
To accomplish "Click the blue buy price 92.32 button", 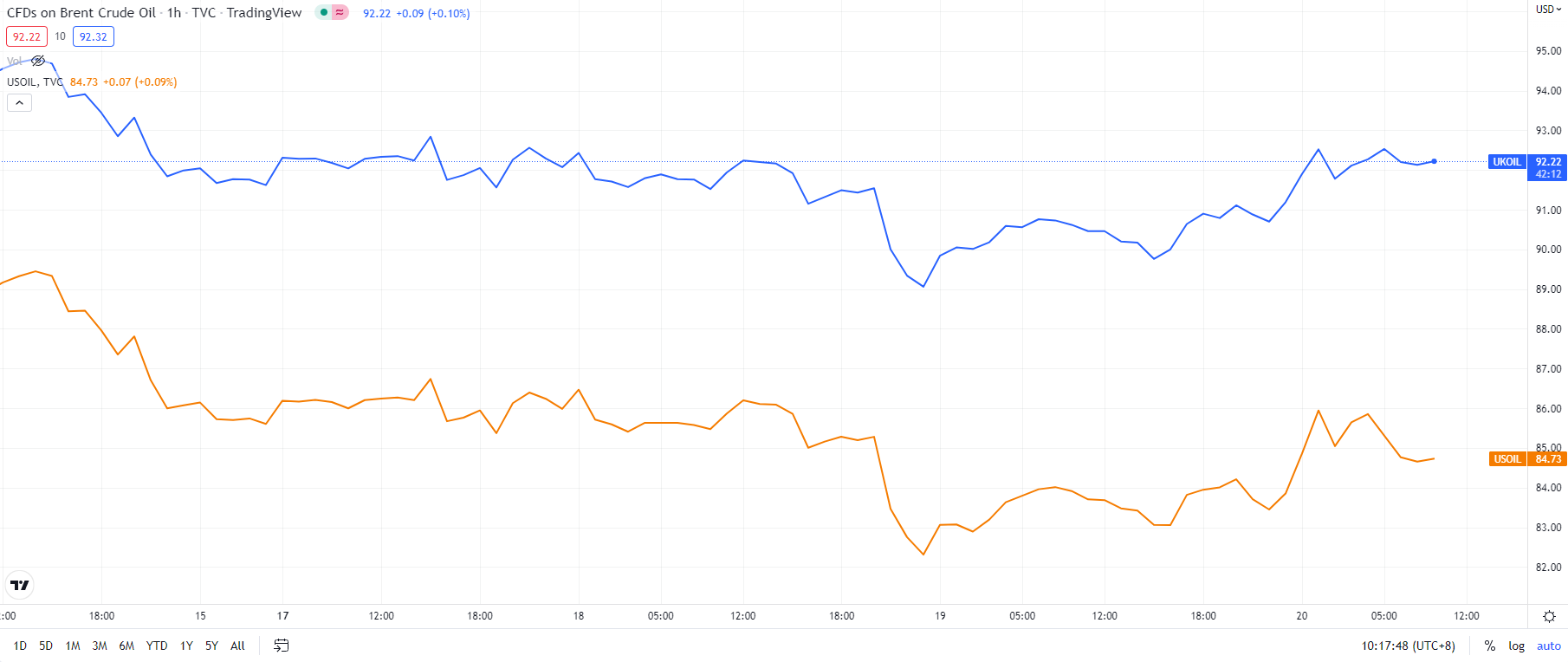I will tap(94, 36).
